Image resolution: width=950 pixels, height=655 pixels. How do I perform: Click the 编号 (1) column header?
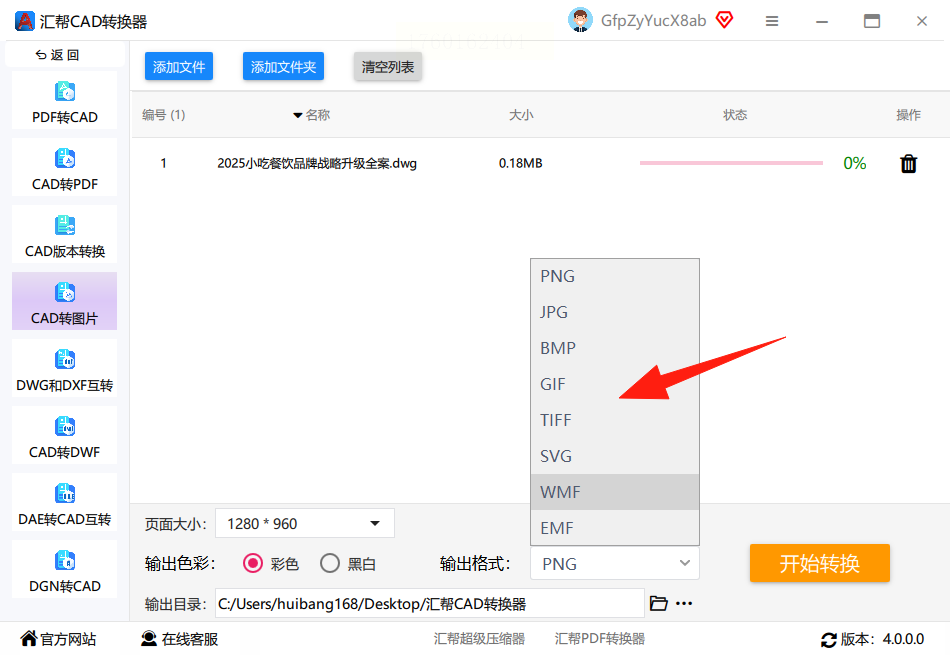click(x=164, y=115)
